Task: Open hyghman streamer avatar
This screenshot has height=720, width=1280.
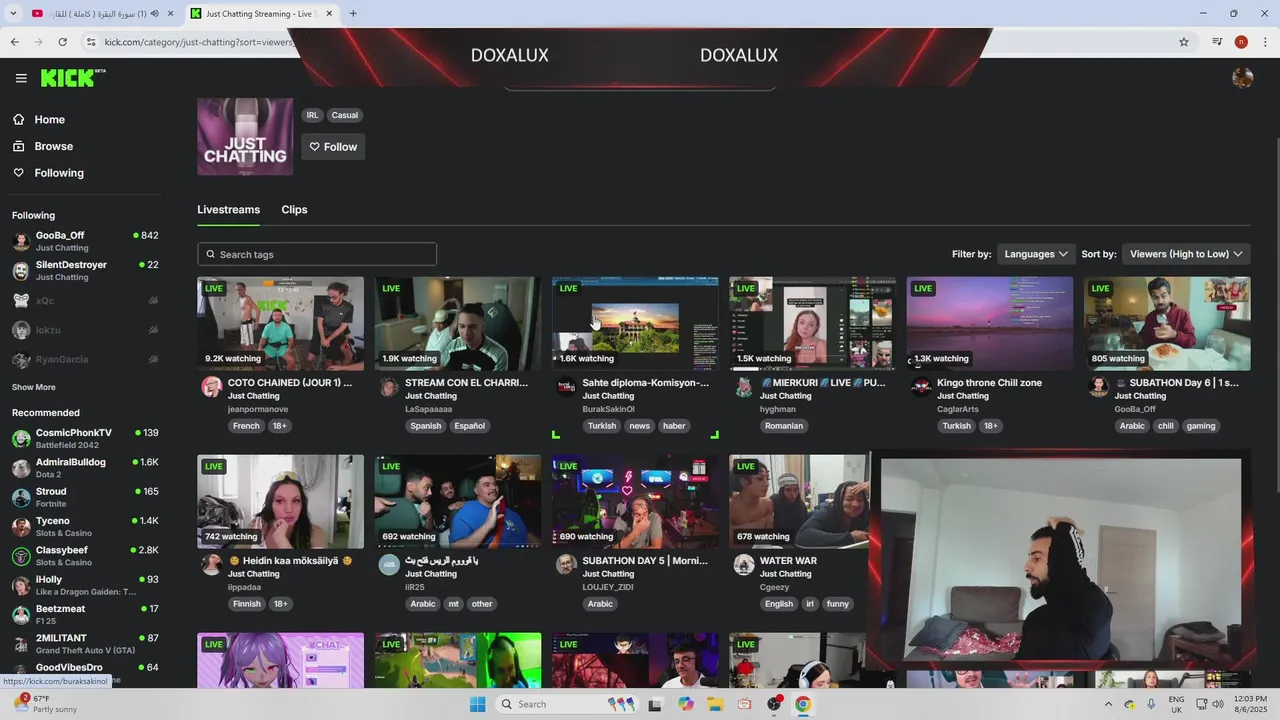Action: click(x=743, y=388)
